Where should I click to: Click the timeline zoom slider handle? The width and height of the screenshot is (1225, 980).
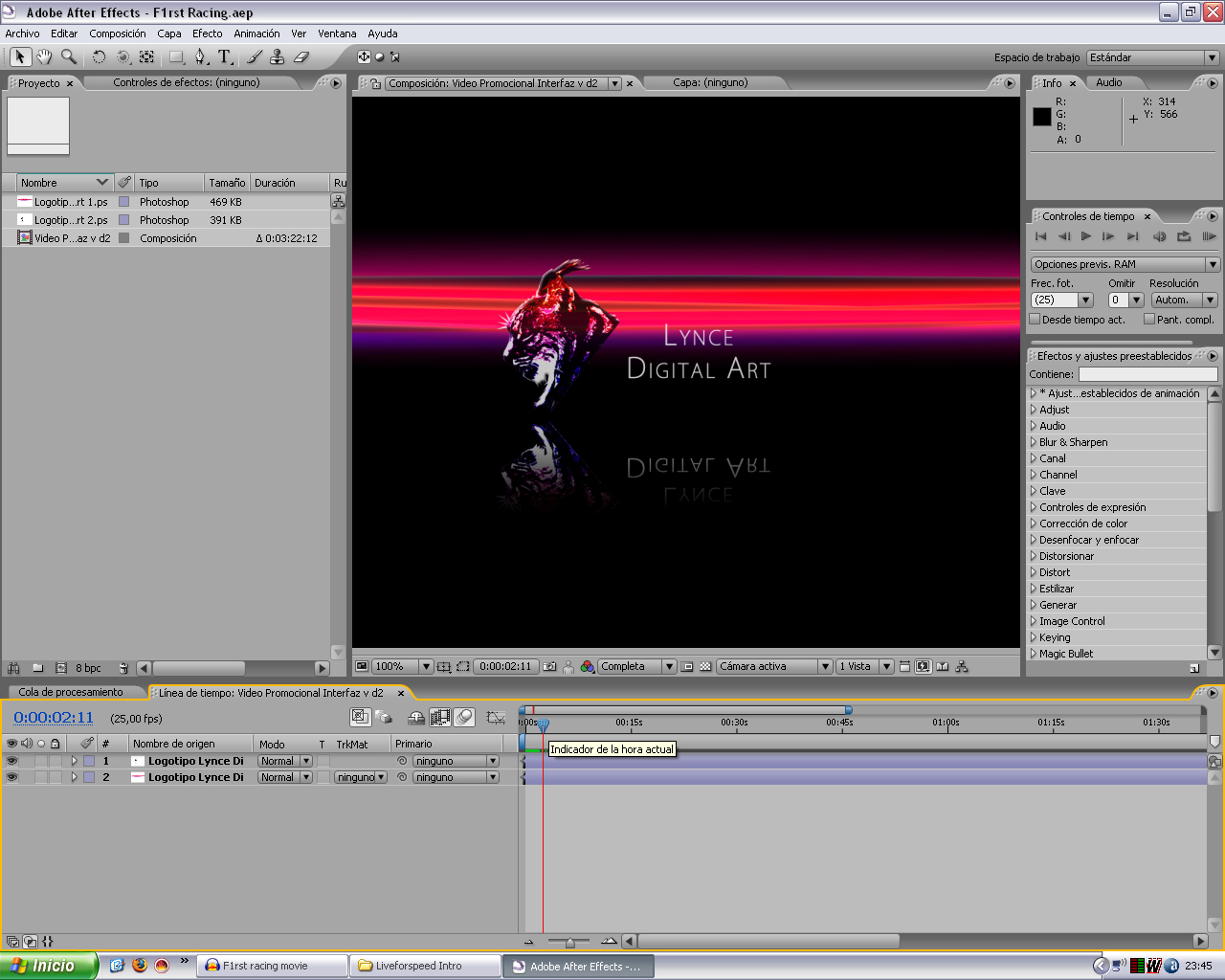tap(569, 942)
